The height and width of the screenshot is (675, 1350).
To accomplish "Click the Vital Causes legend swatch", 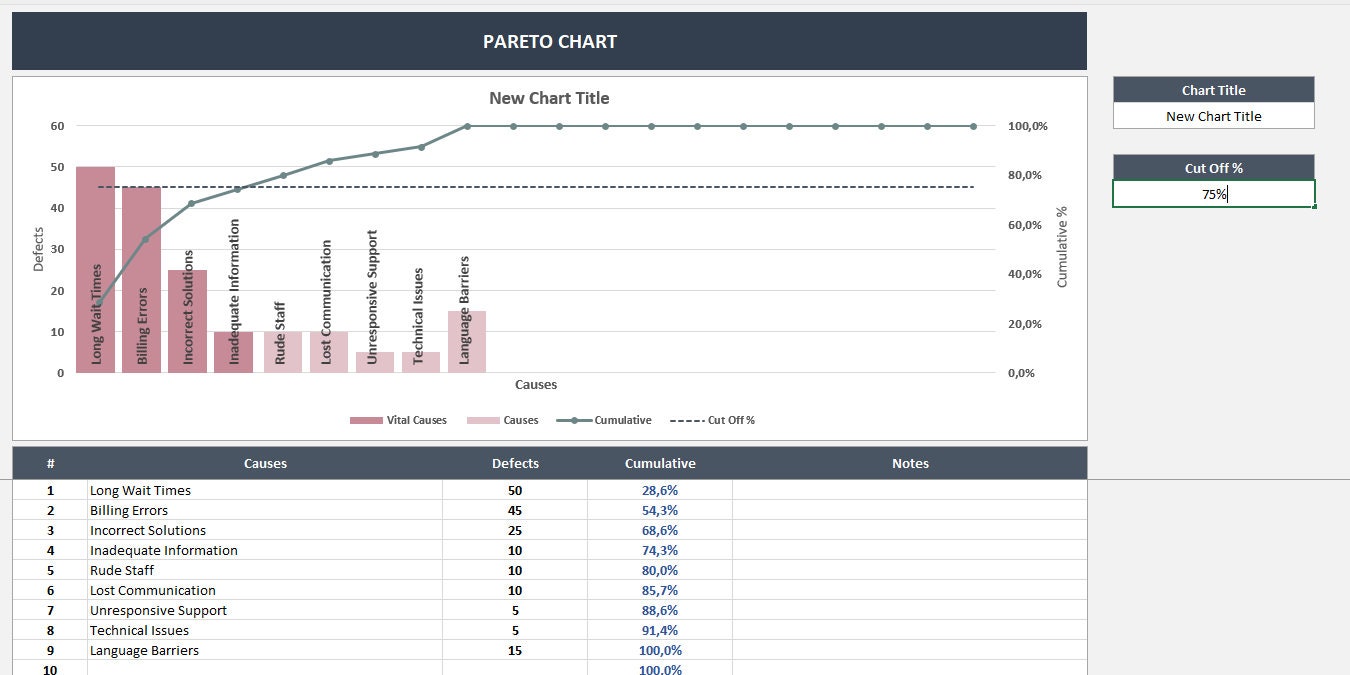I will point(366,421).
